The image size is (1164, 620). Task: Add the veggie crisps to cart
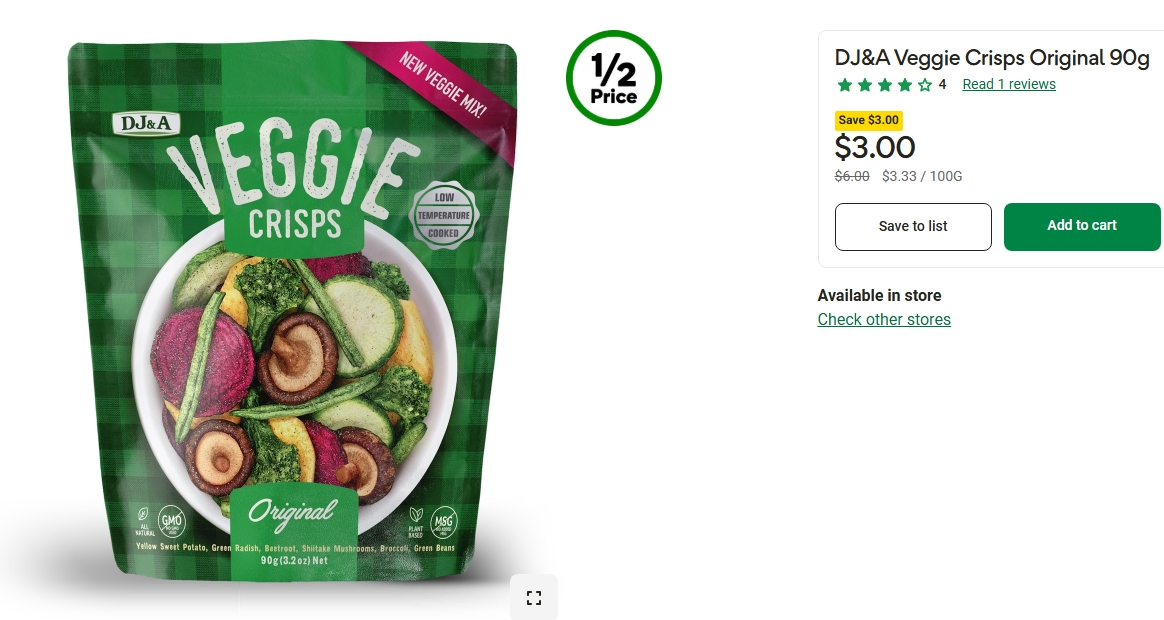pyautogui.click(x=1082, y=226)
